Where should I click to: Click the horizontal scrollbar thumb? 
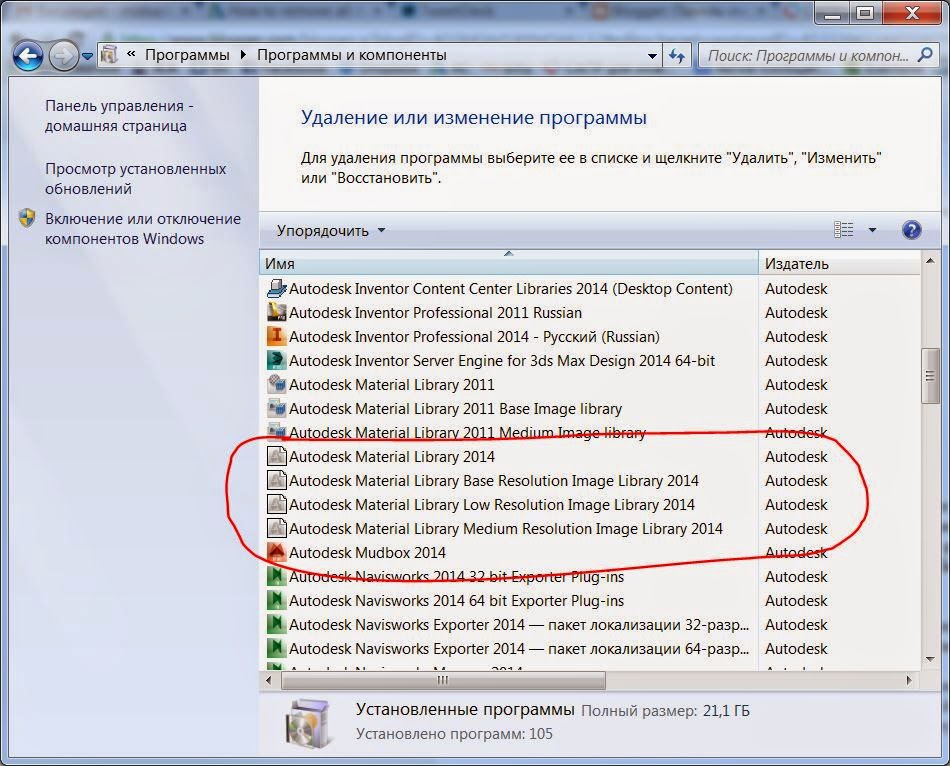pos(443,681)
